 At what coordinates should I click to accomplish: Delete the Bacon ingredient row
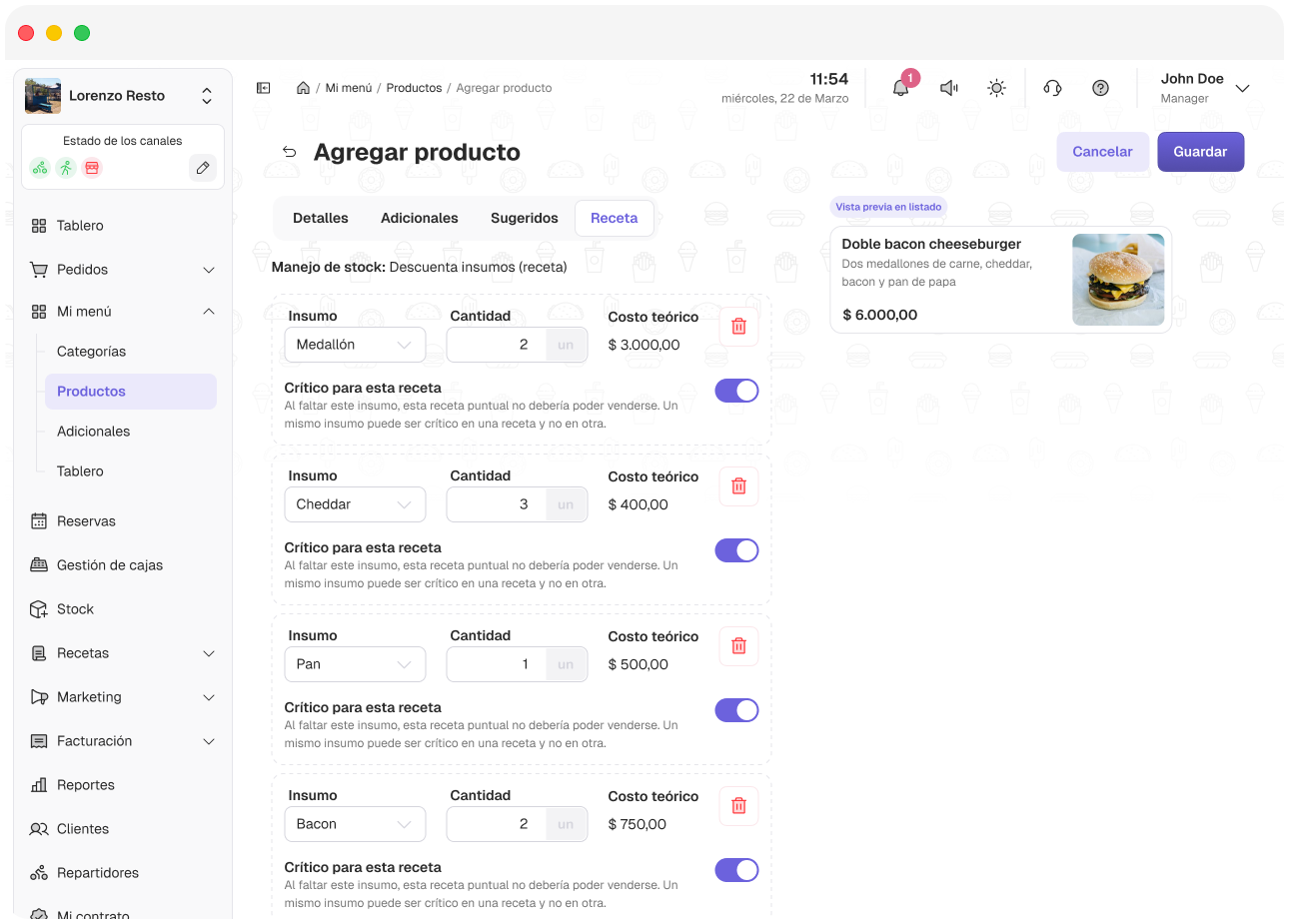pyautogui.click(x=739, y=806)
